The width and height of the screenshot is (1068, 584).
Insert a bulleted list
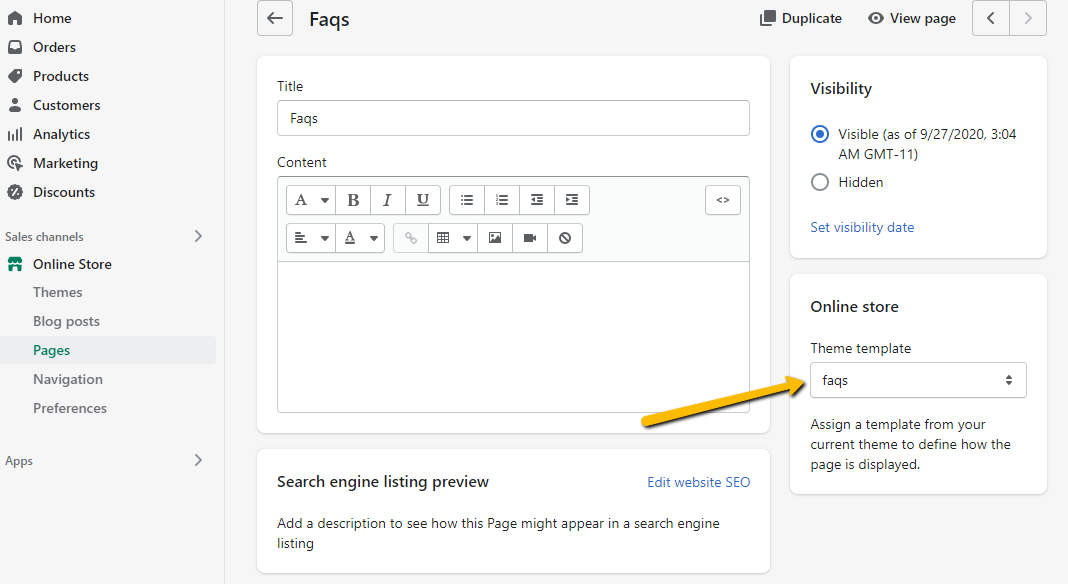[x=467, y=200]
